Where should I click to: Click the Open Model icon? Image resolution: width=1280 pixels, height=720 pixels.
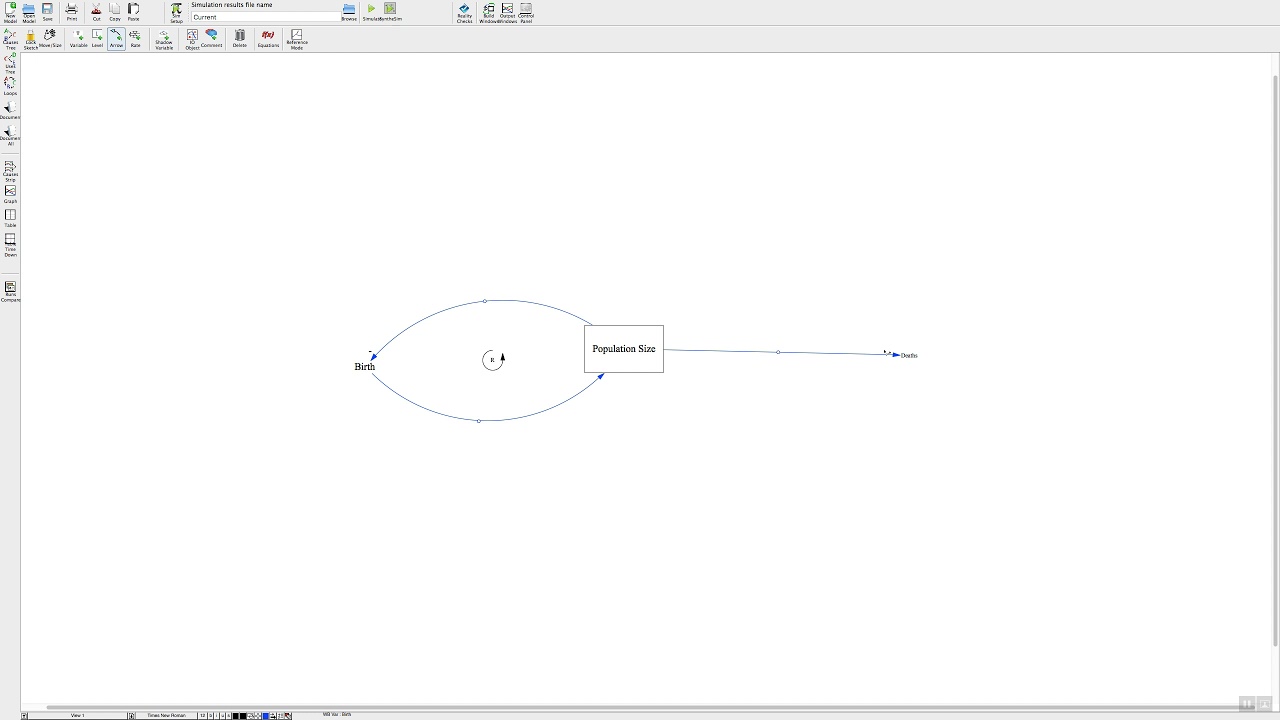coord(29,12)
